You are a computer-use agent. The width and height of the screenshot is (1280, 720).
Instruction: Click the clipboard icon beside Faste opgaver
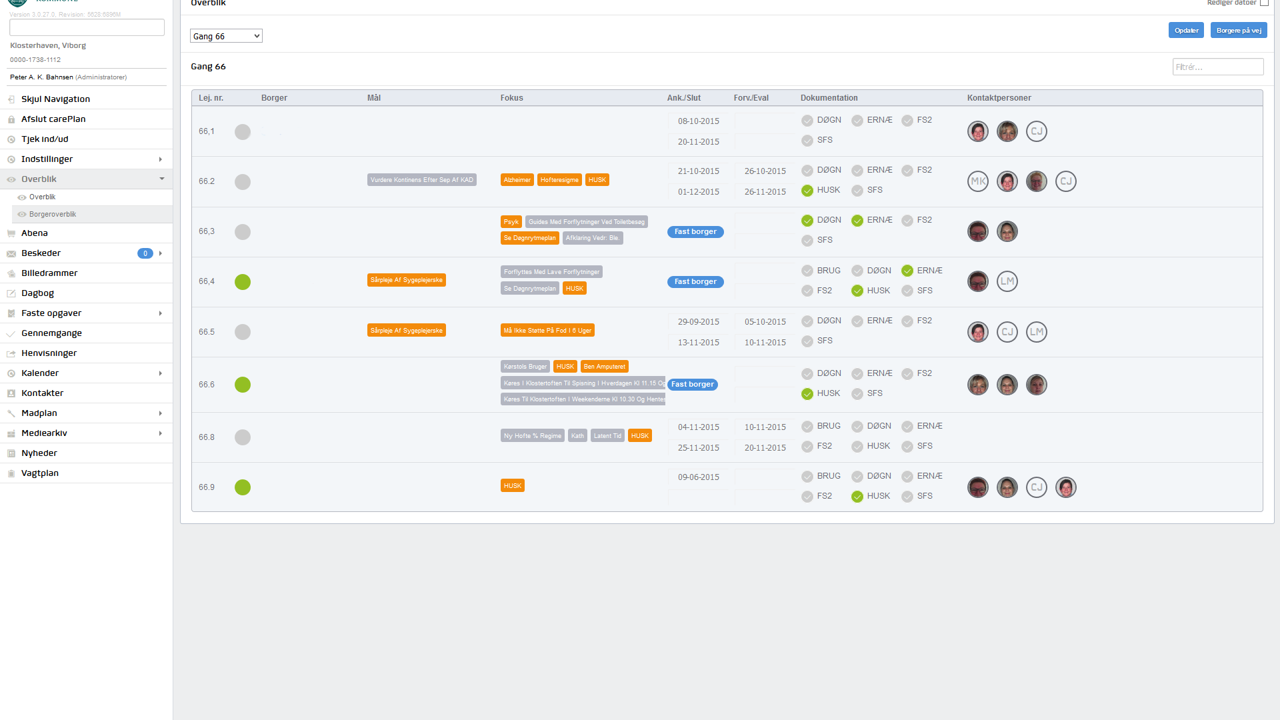pyautogui.click(x=11, y=313)
